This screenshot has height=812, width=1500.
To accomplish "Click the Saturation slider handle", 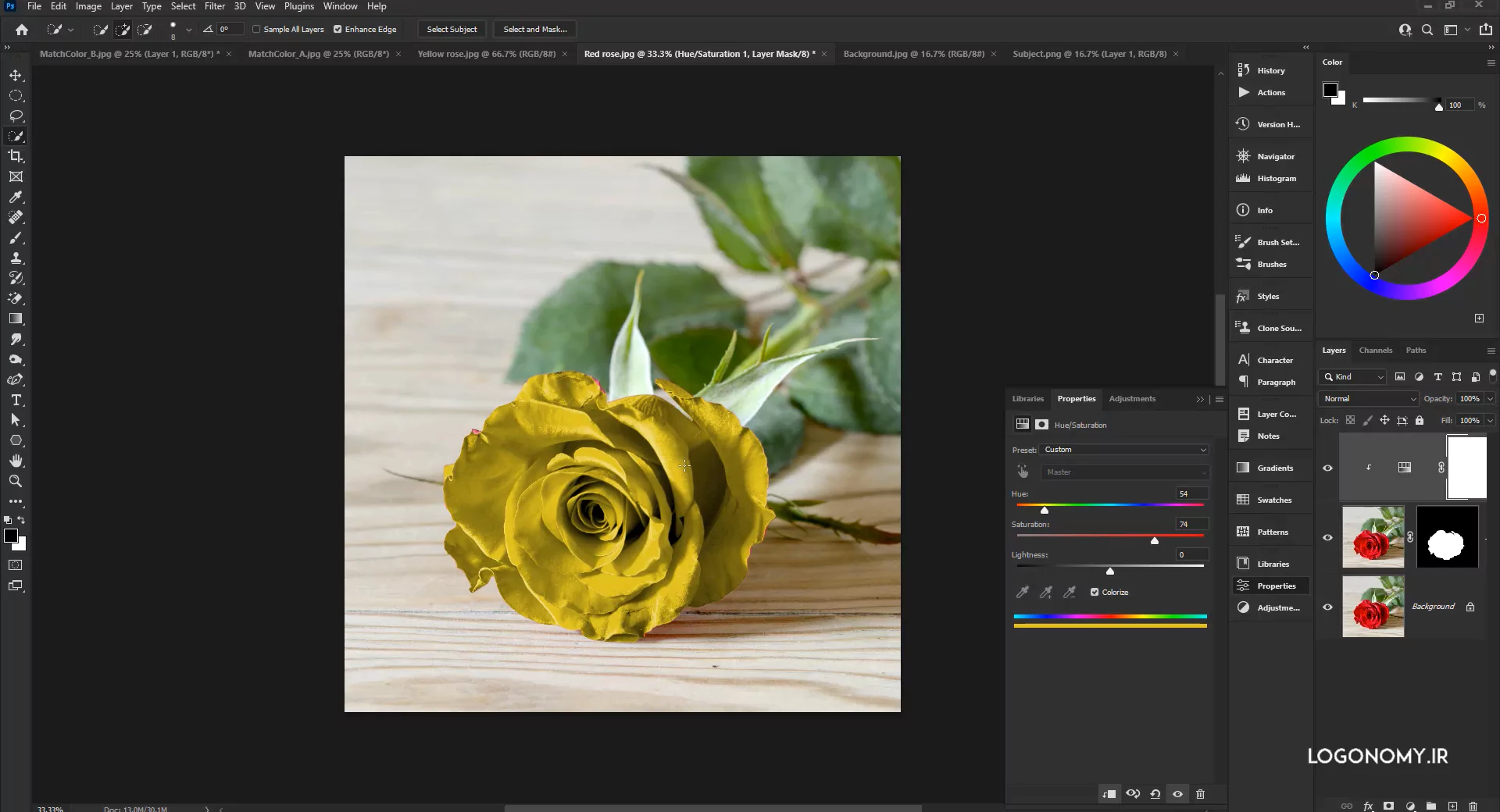I will click(x=1155, y=540).
